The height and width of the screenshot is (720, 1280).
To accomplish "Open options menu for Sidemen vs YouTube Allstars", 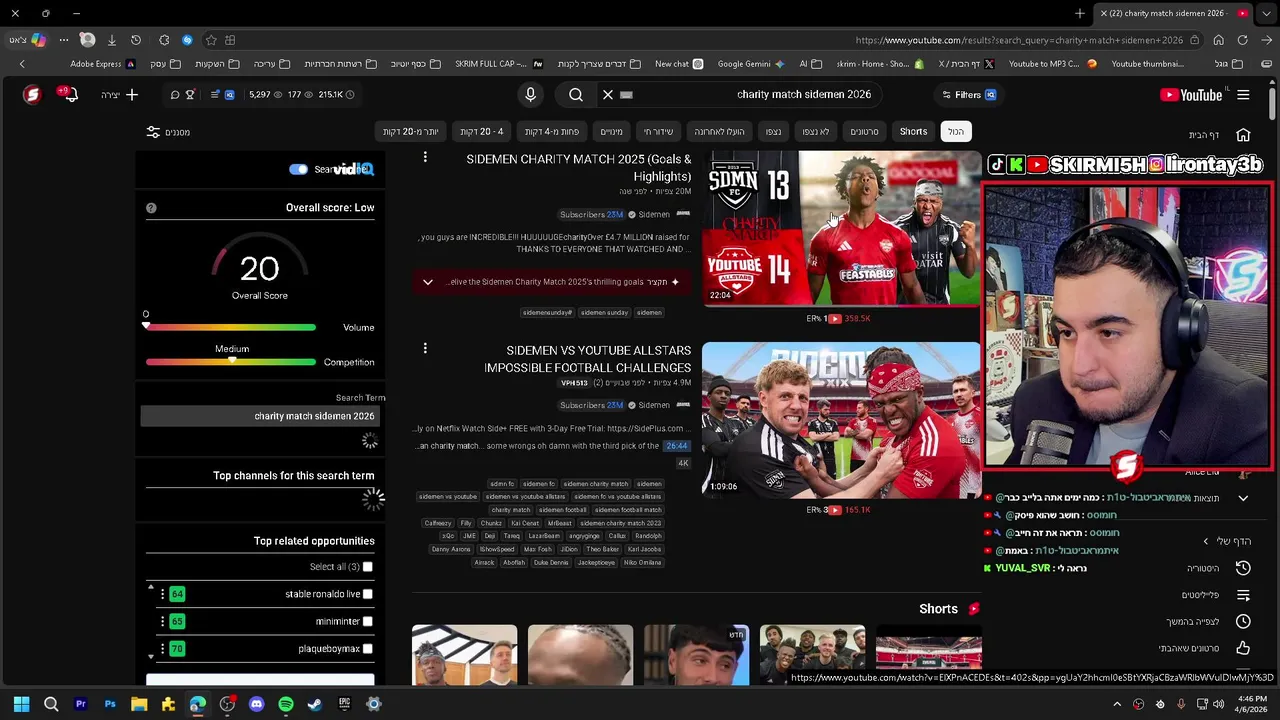I will tap(425, 348).
